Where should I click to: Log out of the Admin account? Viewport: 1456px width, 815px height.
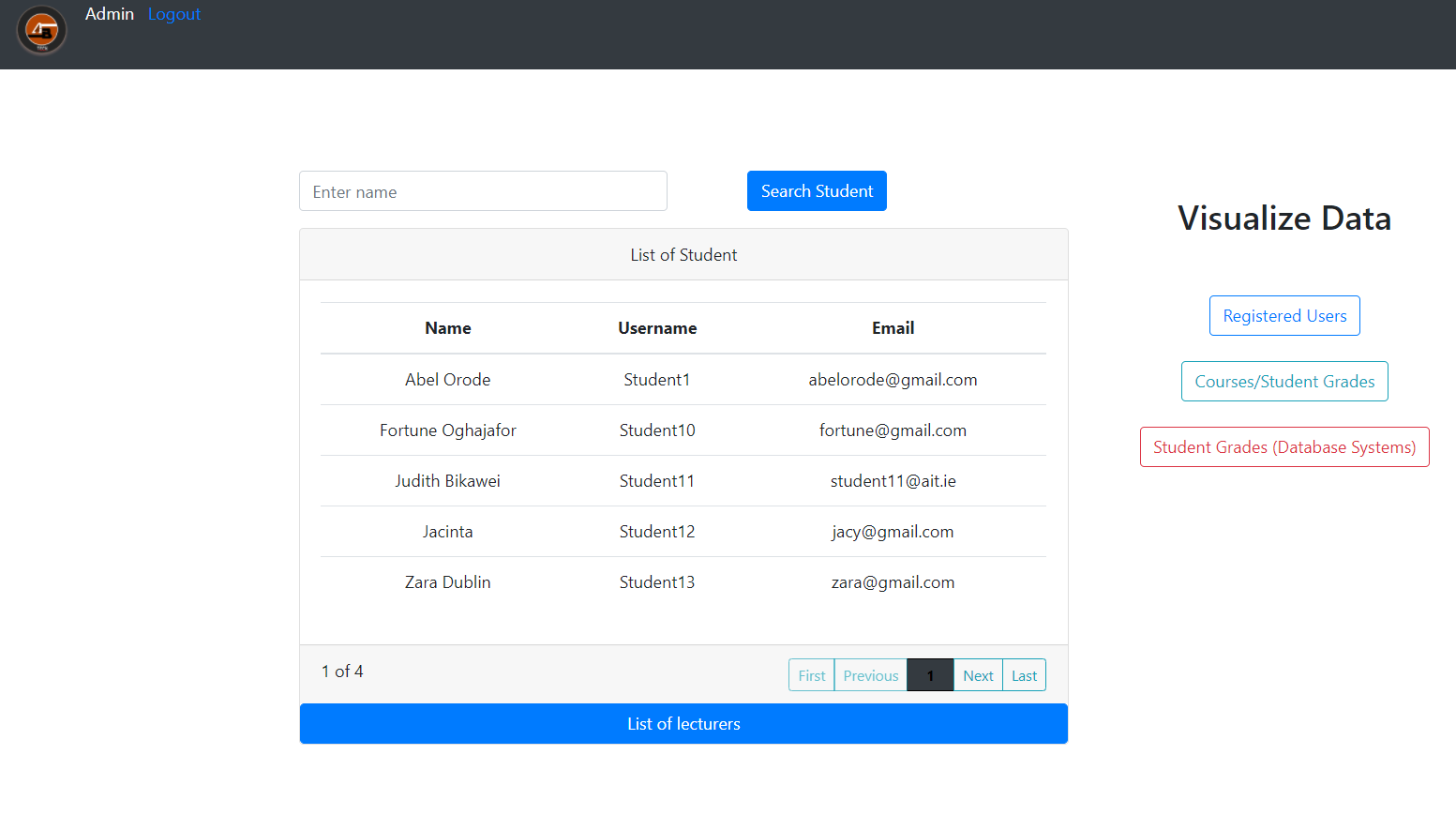tap(173, 13)
